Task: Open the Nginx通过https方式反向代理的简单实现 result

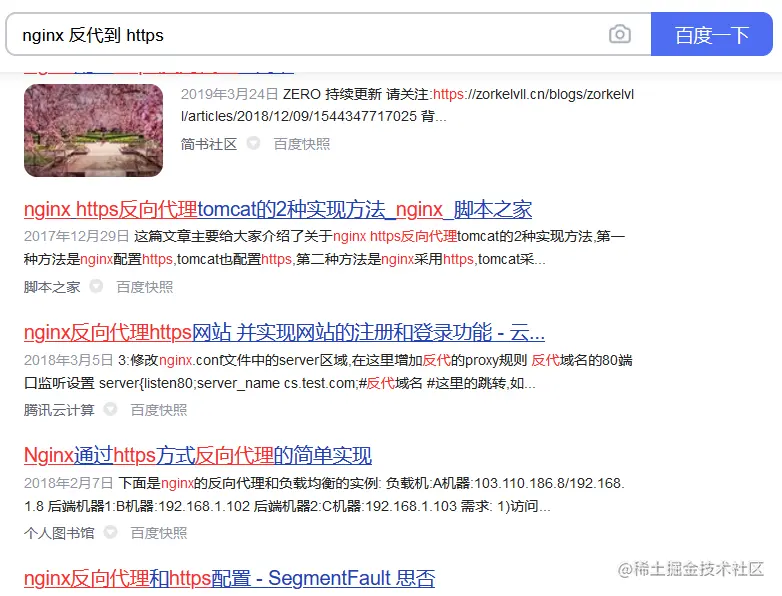Action: [198, 455]
